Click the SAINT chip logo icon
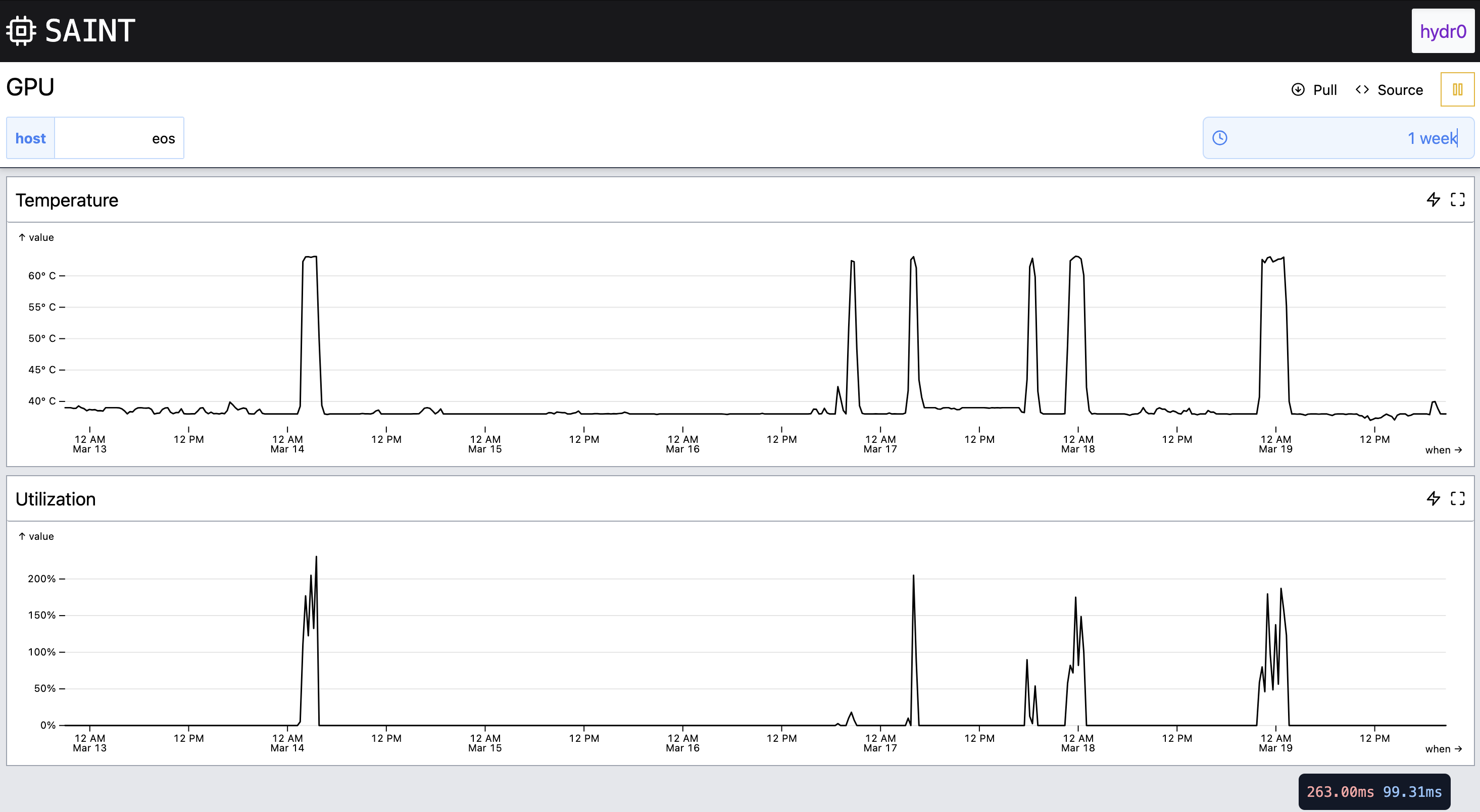 tap(21, 30)
